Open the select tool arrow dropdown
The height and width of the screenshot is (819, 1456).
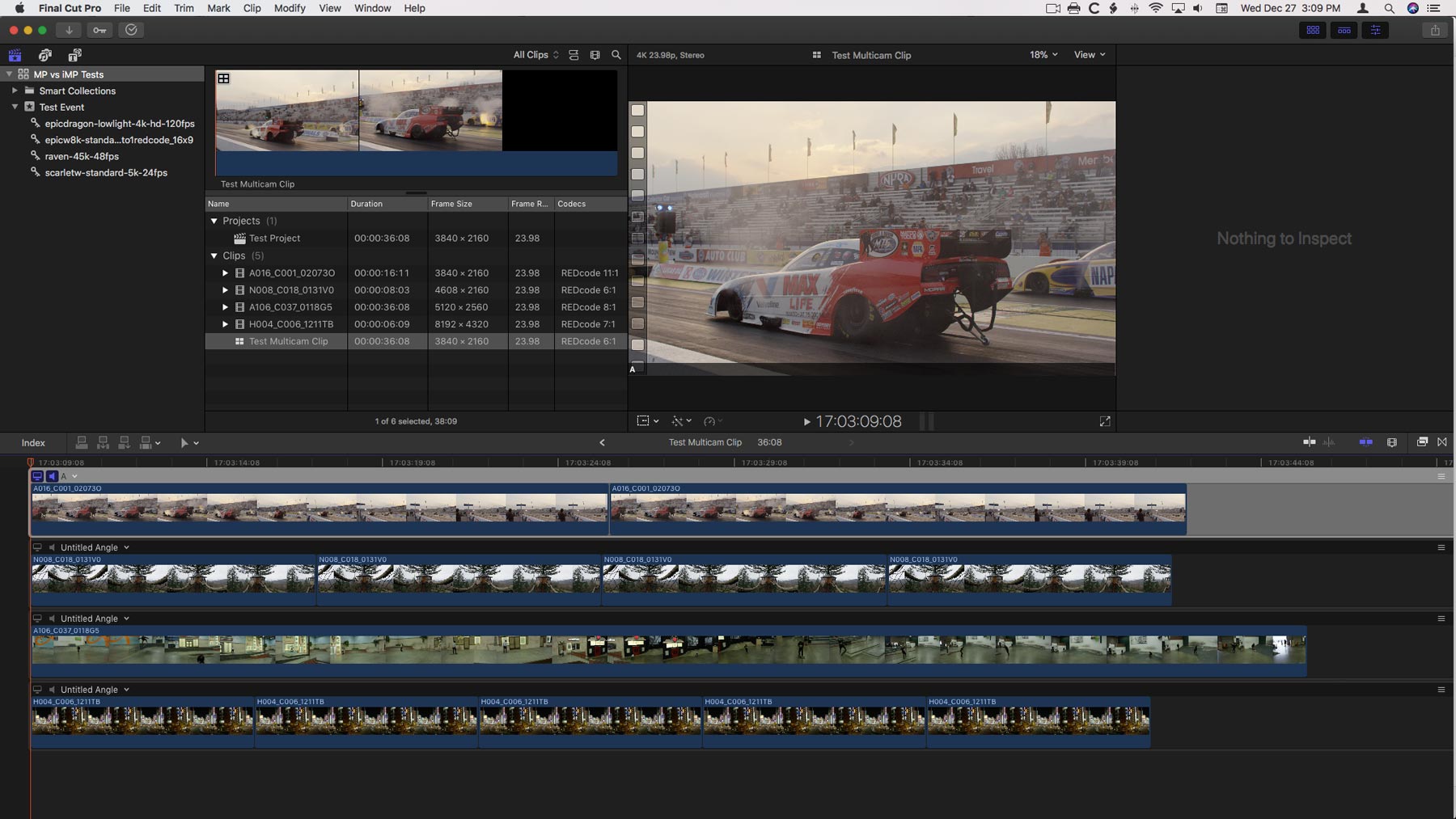pyautogui.click(x=189, y=442)
